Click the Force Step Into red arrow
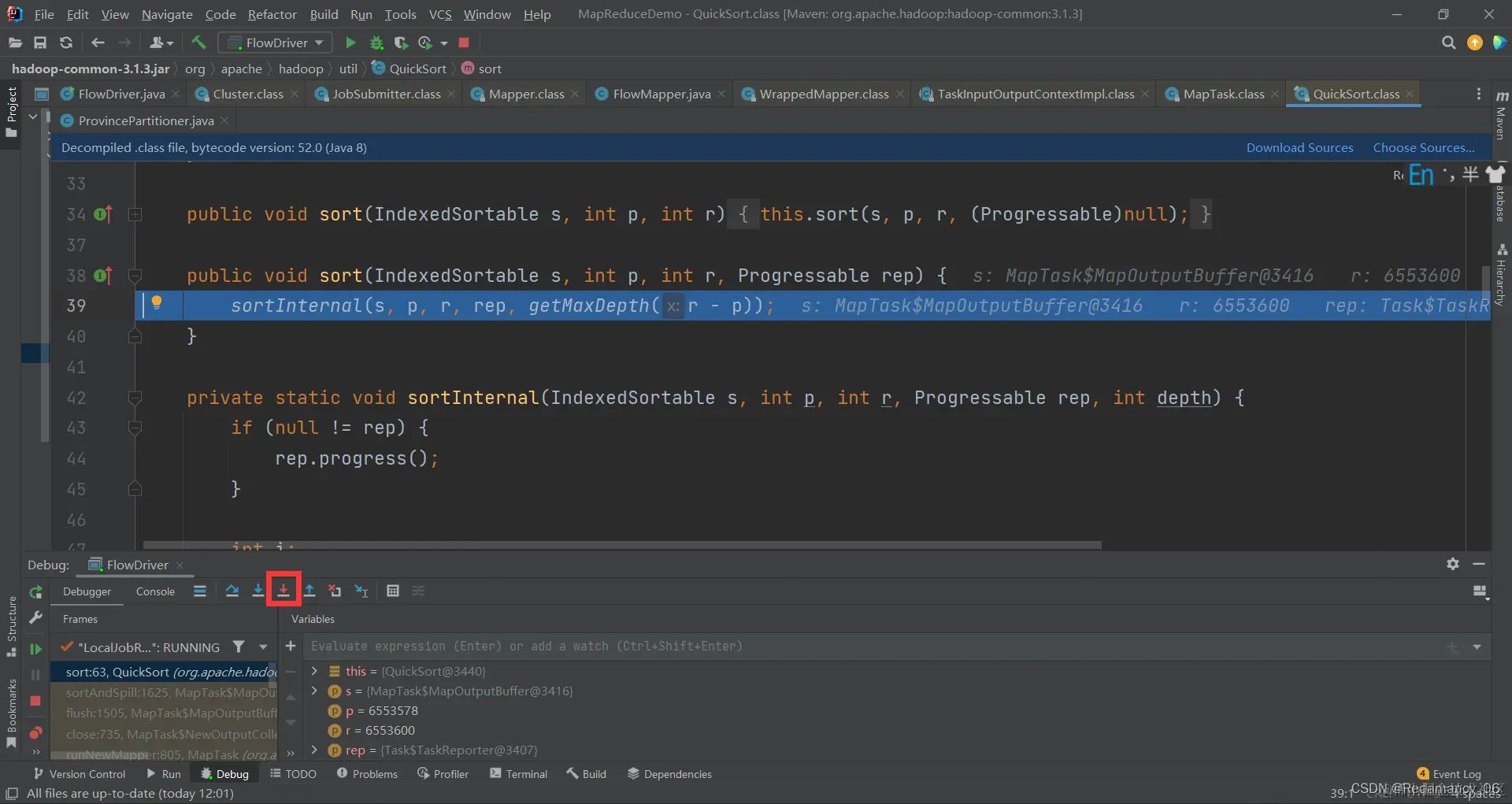 pos(283,591)
